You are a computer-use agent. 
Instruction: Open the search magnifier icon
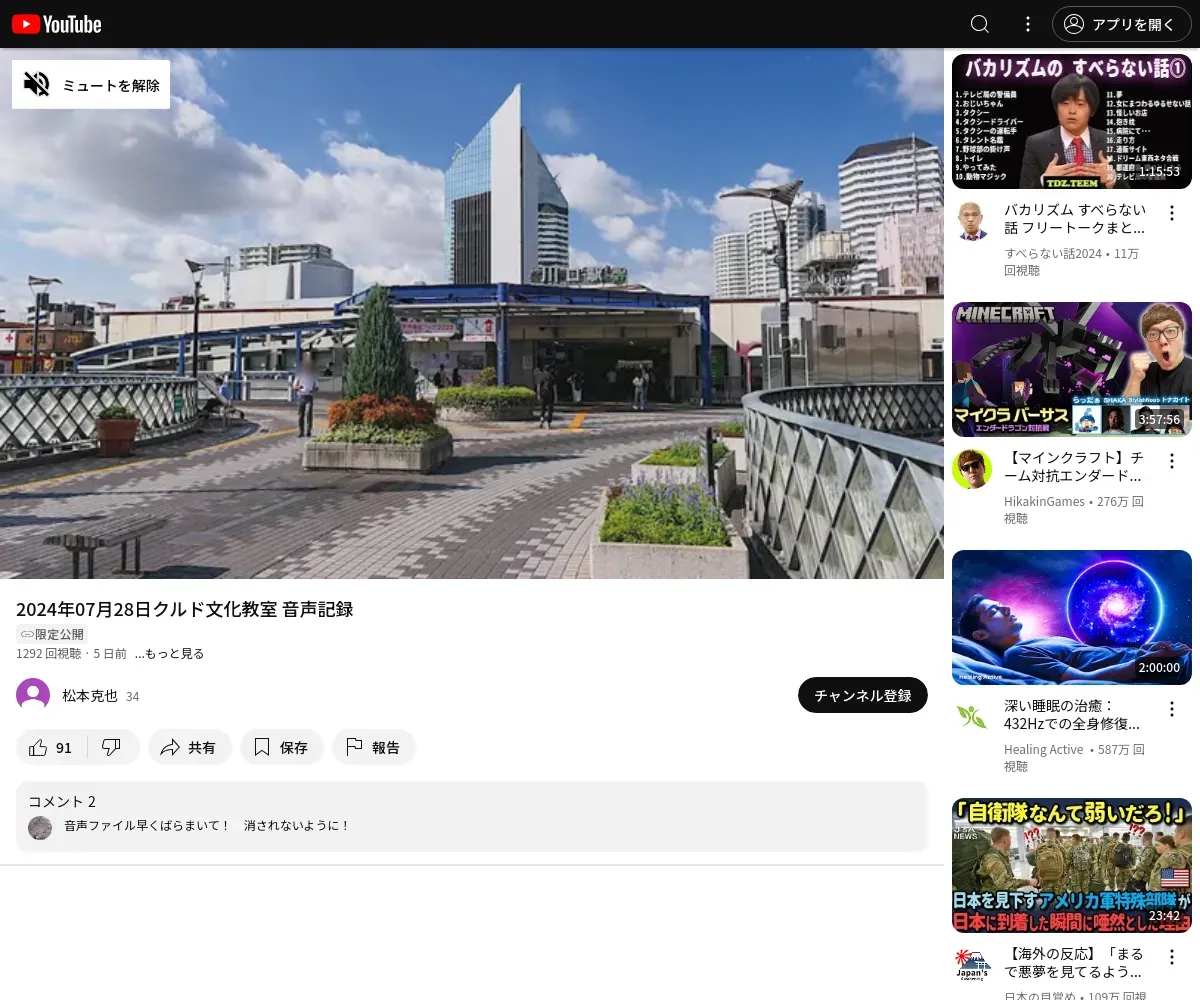980,24
